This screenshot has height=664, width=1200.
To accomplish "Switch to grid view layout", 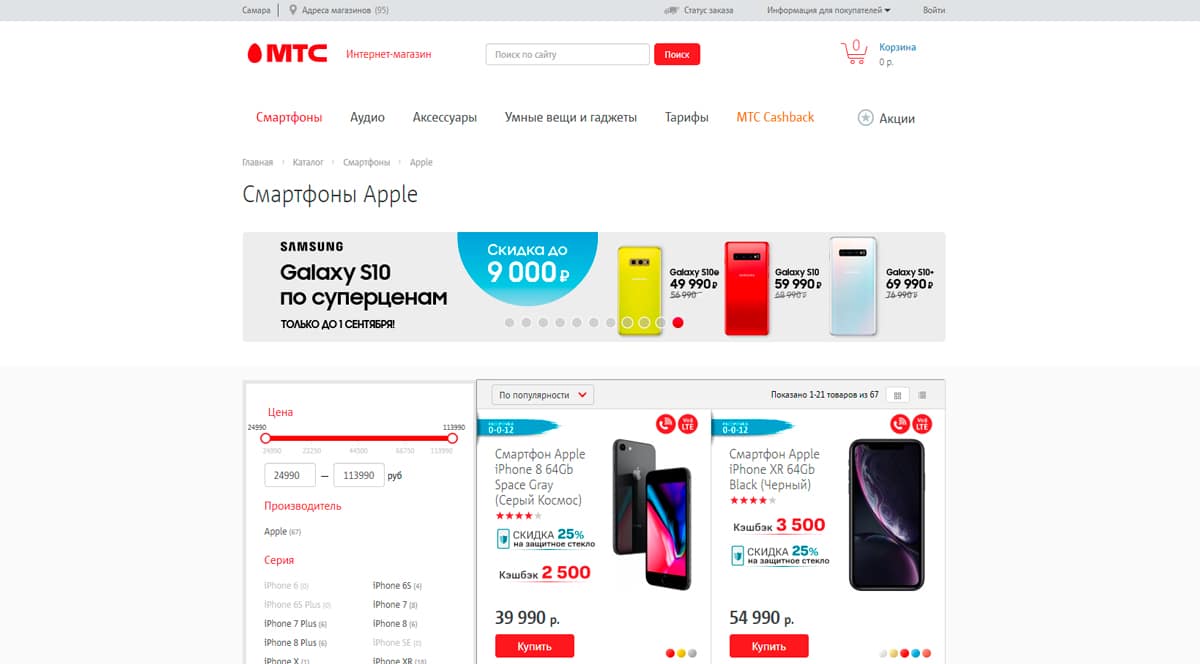I will [898, 395].
